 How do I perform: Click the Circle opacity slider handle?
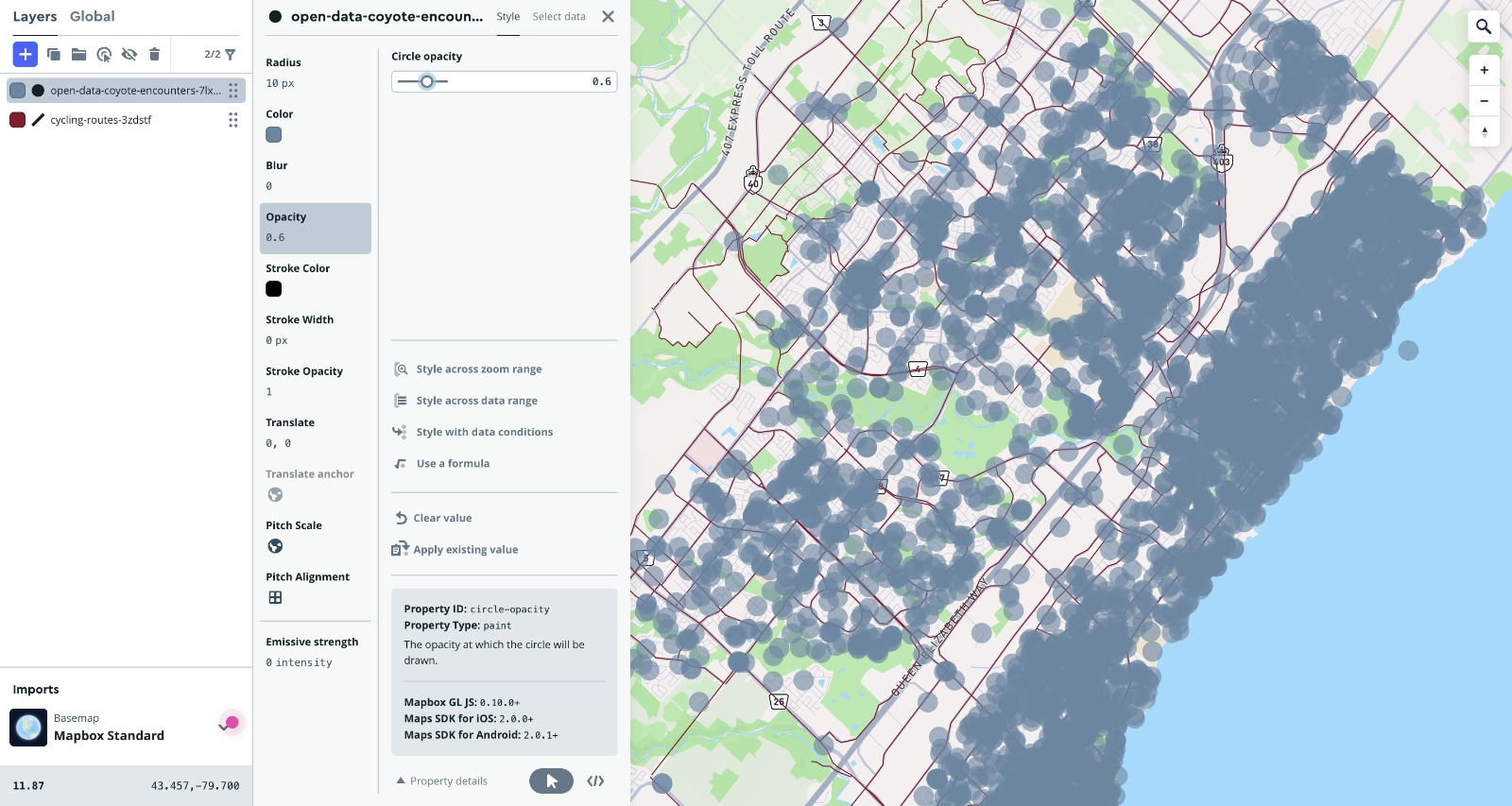click(x=427, y=82)
